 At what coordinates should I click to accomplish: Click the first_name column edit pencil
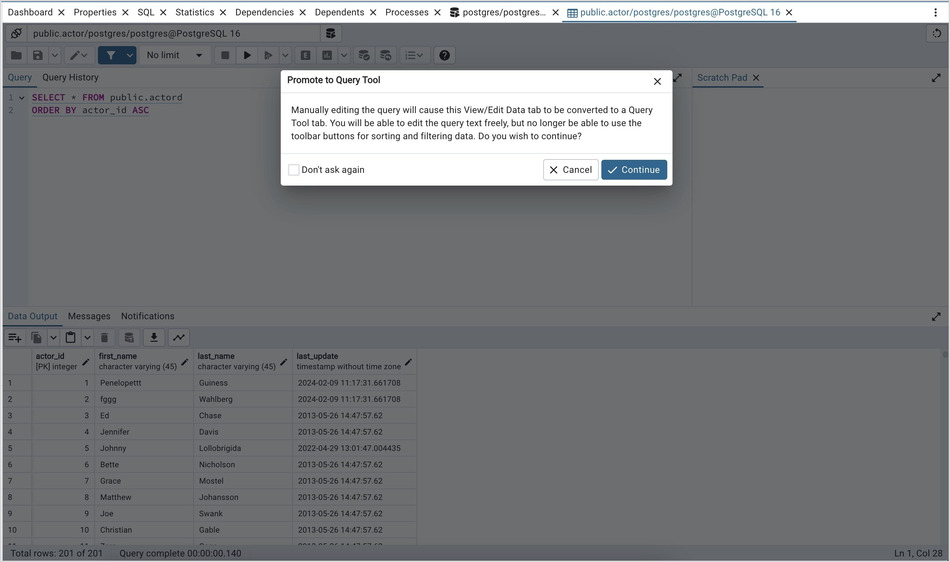[x=184, y=362]
